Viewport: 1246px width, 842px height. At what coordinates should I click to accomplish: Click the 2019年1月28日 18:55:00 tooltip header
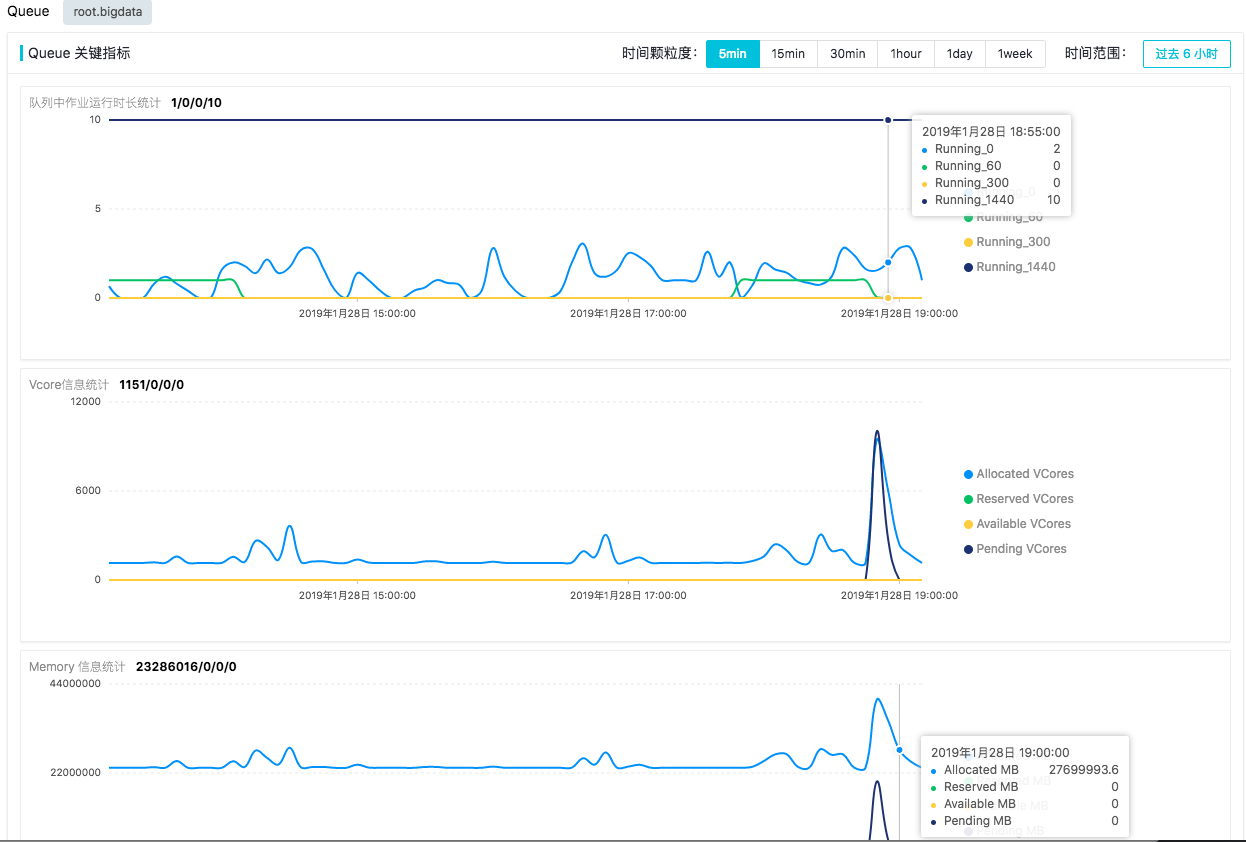coord(991,131)
